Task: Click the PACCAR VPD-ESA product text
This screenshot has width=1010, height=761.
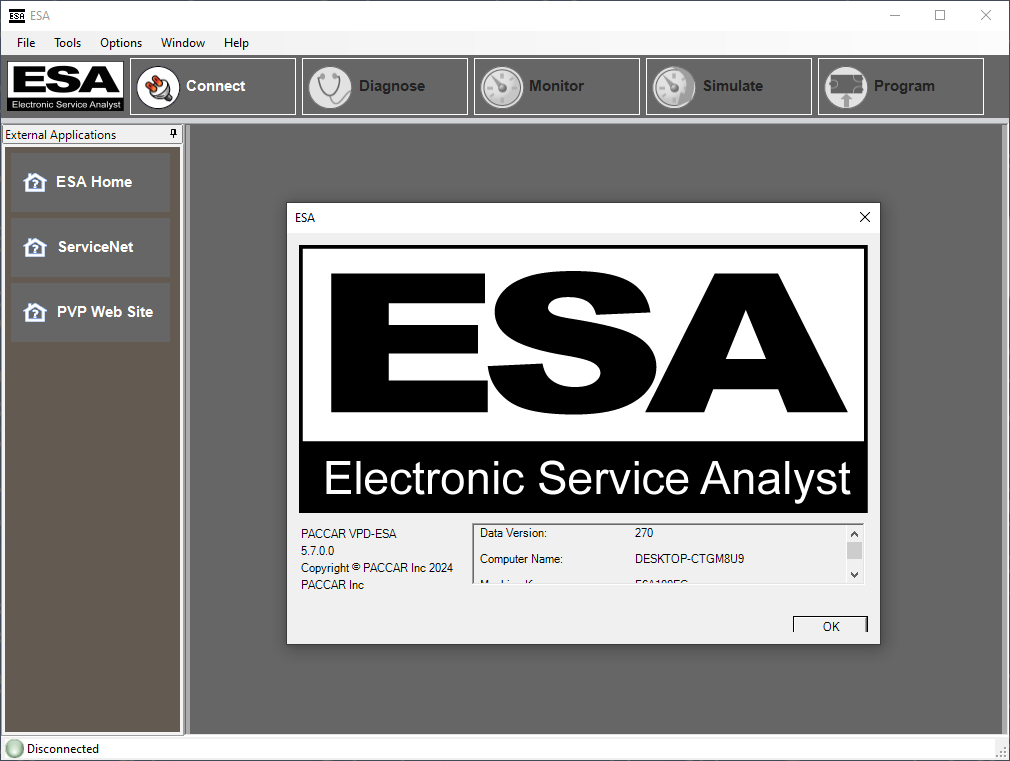Action: [x=348, y=534]
